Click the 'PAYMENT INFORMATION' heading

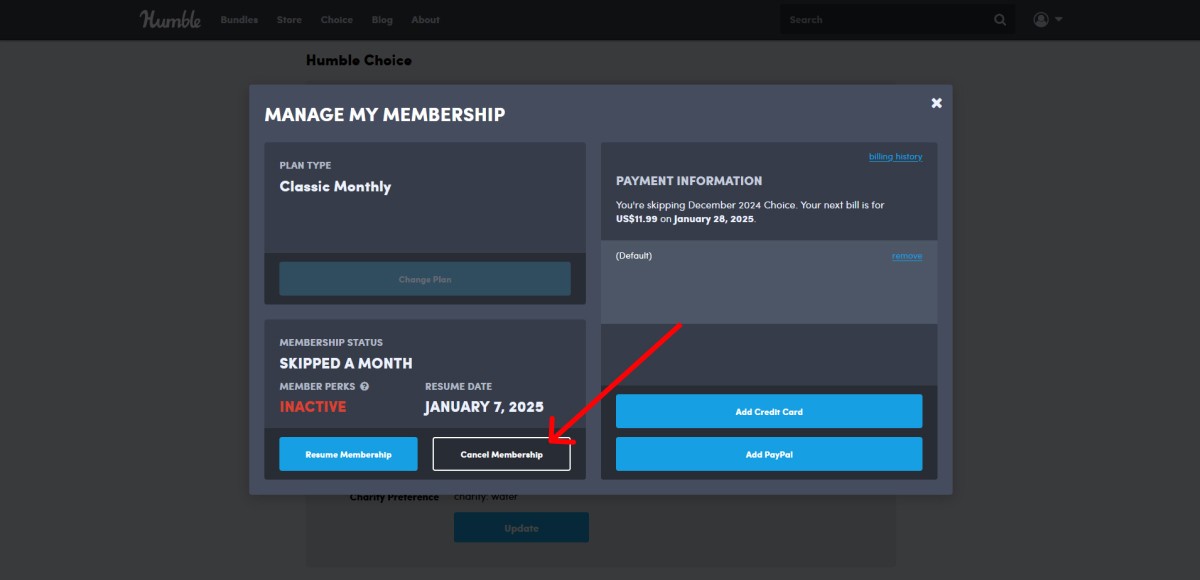point(689,181)
